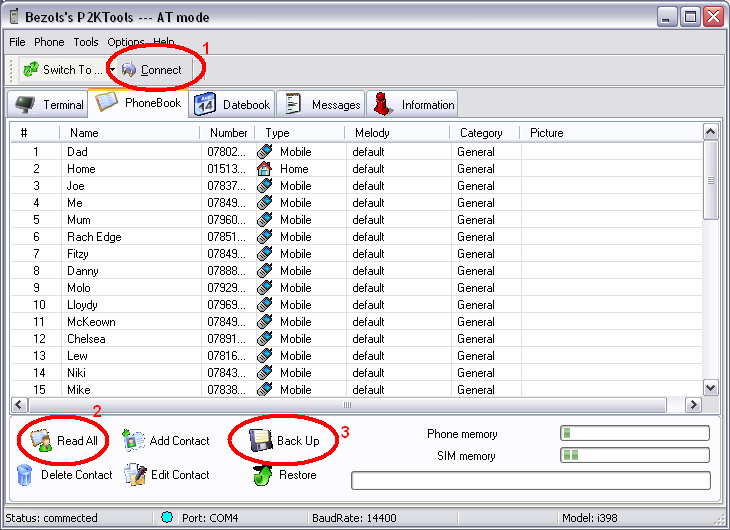This screenshot has height=530, width=730.
Task: Click the mobile icon in Rach Edge row
Action: 264,237
